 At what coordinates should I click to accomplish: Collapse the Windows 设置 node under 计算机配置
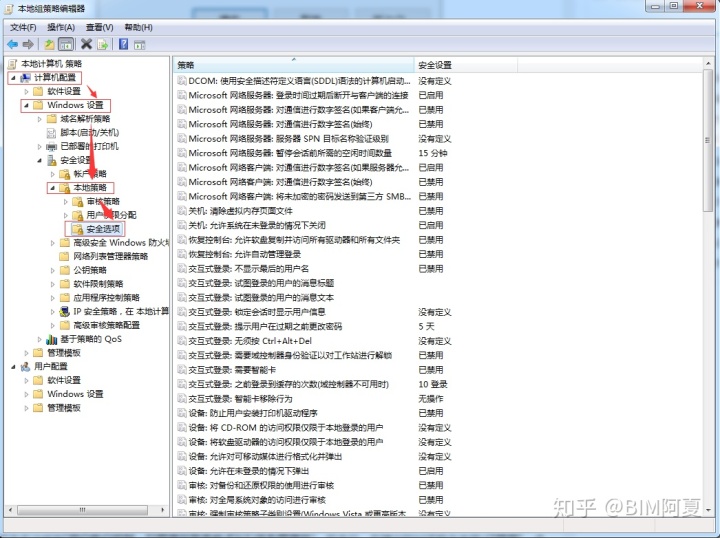26,105
